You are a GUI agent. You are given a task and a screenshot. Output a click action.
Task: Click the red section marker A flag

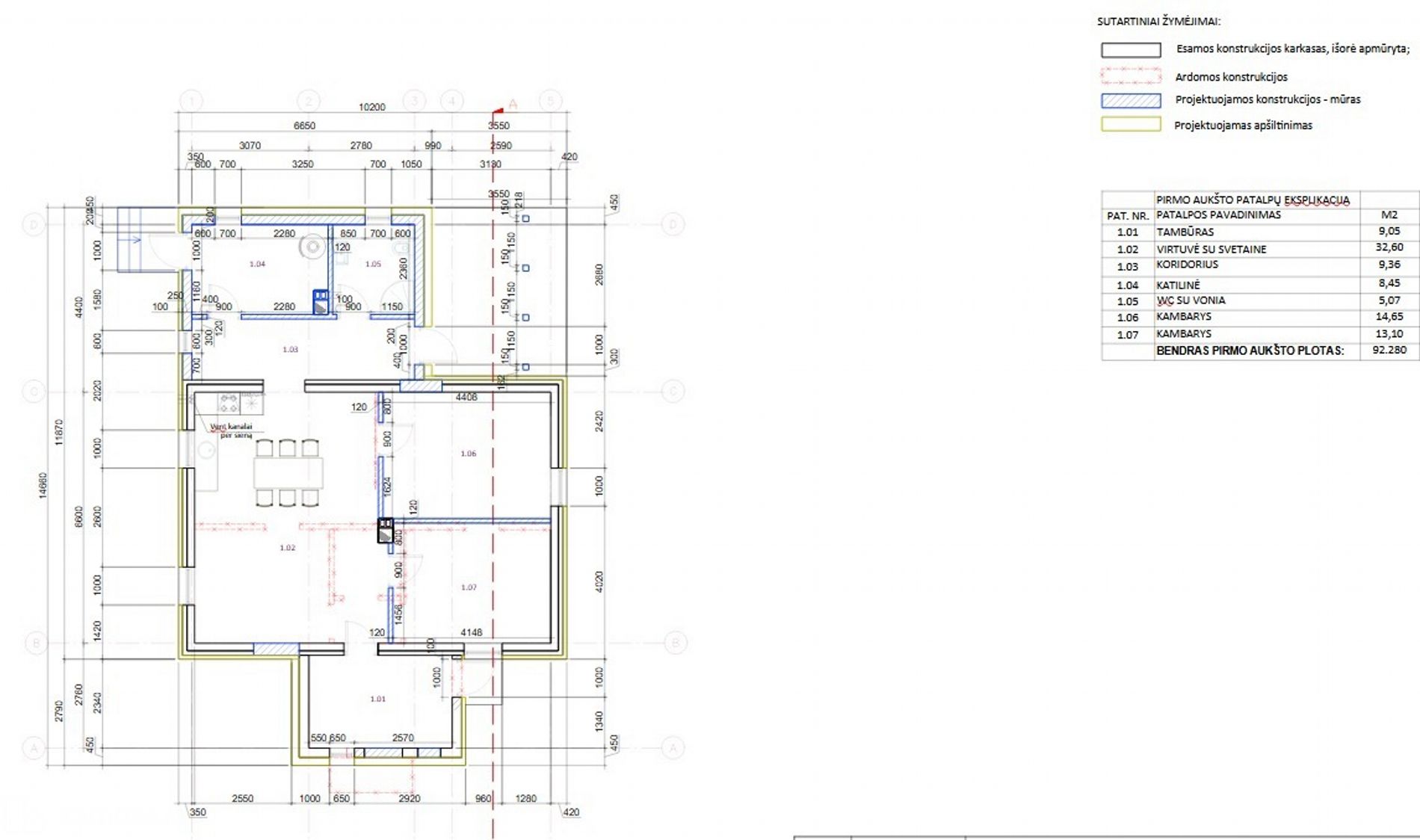tap(499, 110)
